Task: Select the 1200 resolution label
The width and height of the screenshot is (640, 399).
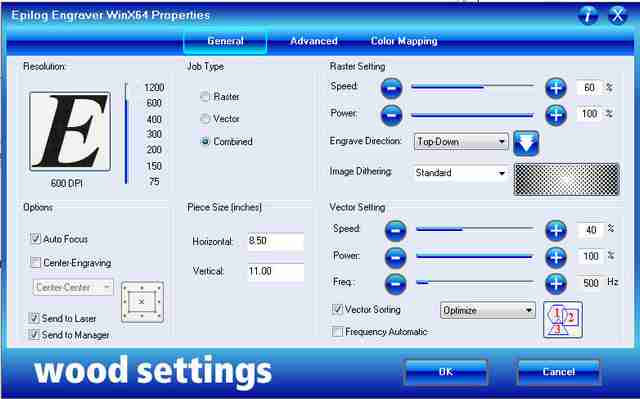Action: coord(154,88)
